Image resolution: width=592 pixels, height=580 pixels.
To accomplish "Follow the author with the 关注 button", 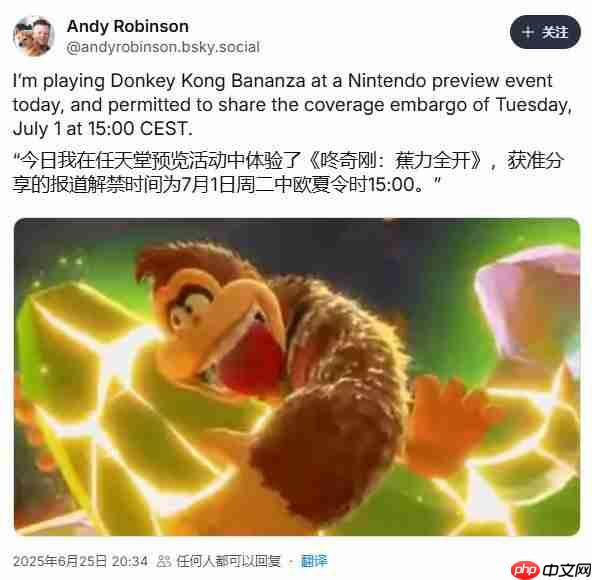I will 545,32.
